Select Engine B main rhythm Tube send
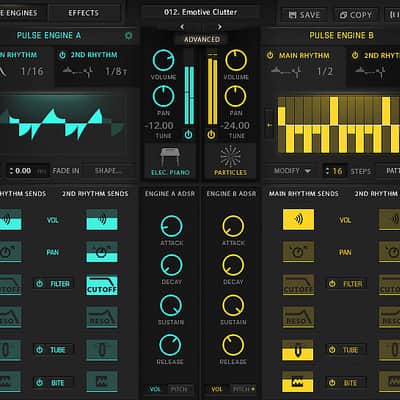Viewport: 400px width, 400px height. 298,350
